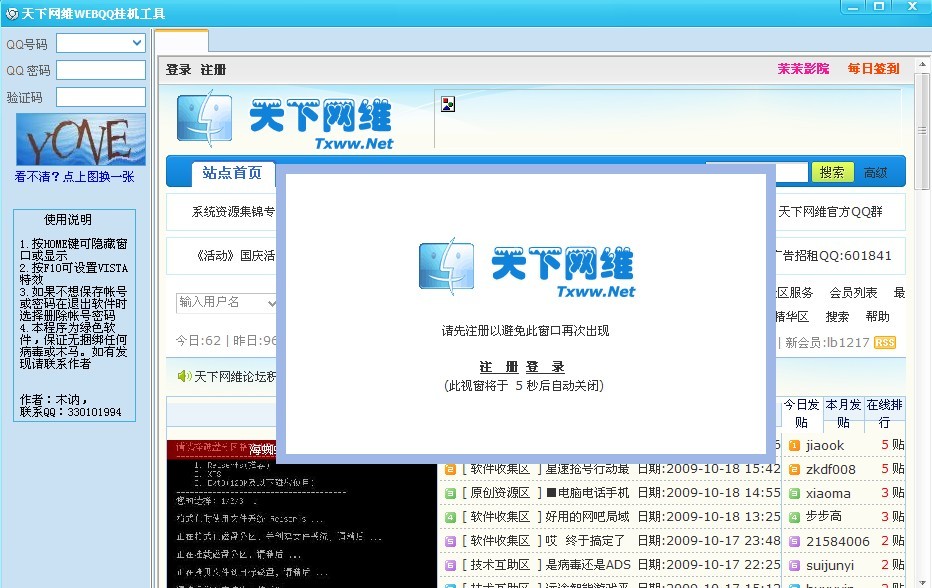This screenshot has height=588, width=932.
Task: Open user jiaook in the ranking list
Action: coord(825,445)
